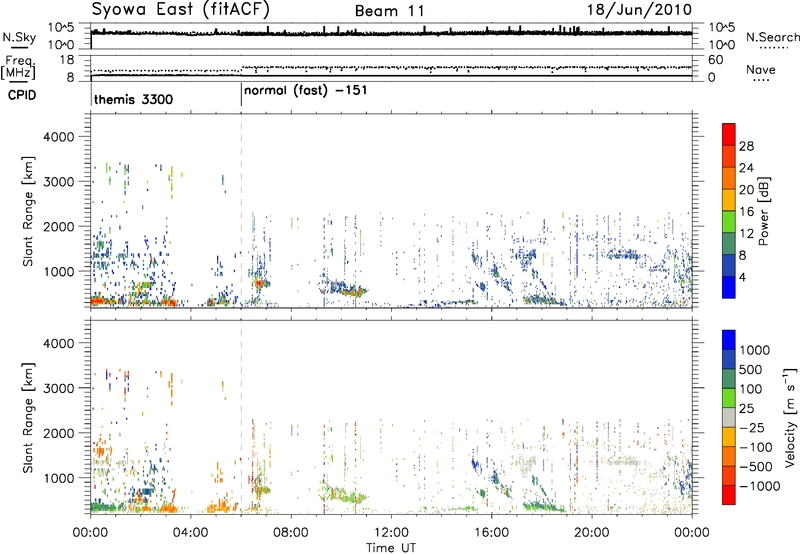This screenshot has height=554, width=800.
Task: Click the 'N.Search' legend label
Action: point(772,37)
